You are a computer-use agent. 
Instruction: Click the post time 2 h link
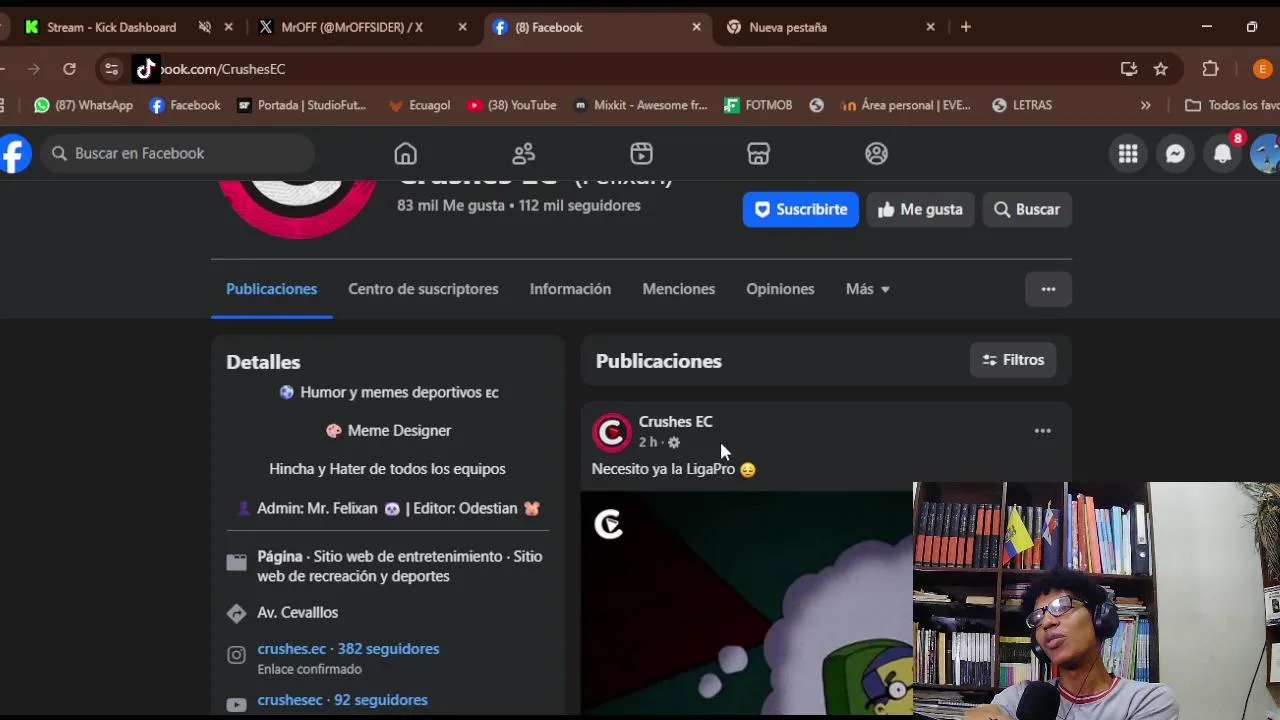[648, 442]
